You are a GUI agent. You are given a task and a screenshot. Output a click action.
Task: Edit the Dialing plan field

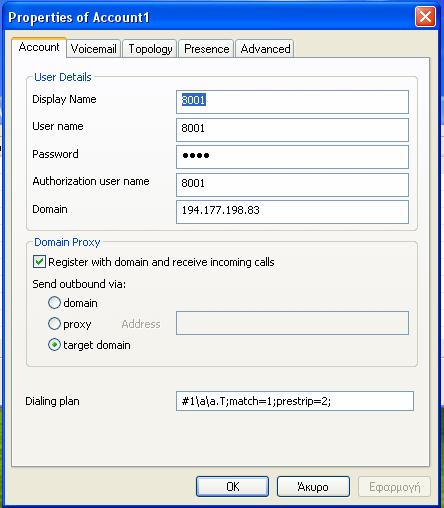pyautogui.click(x=295, y=401)
